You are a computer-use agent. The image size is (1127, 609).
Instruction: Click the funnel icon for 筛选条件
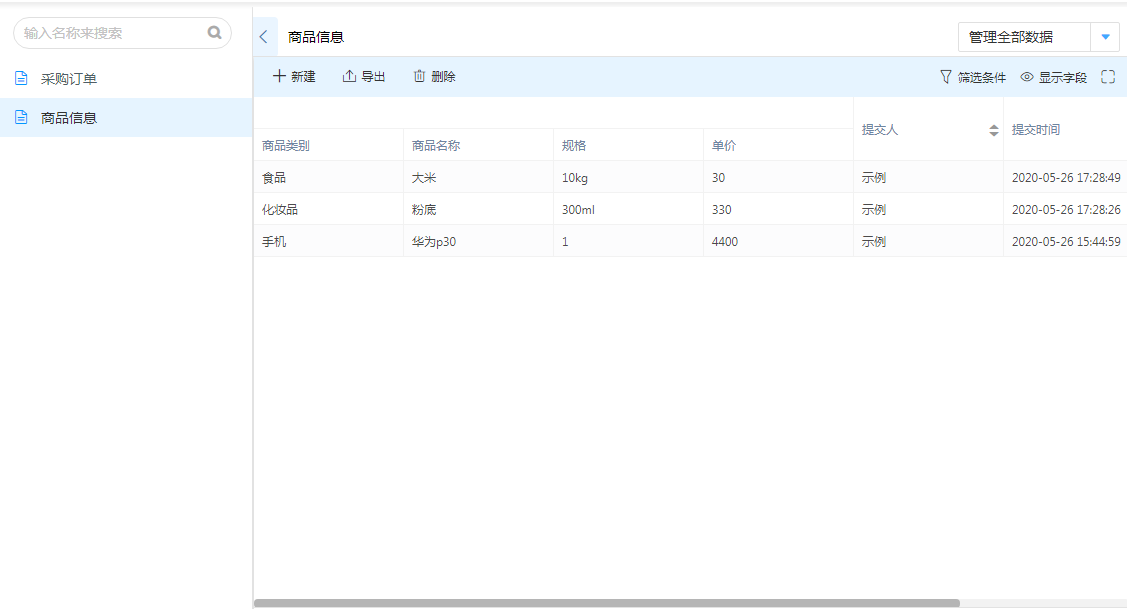point(946,77)
